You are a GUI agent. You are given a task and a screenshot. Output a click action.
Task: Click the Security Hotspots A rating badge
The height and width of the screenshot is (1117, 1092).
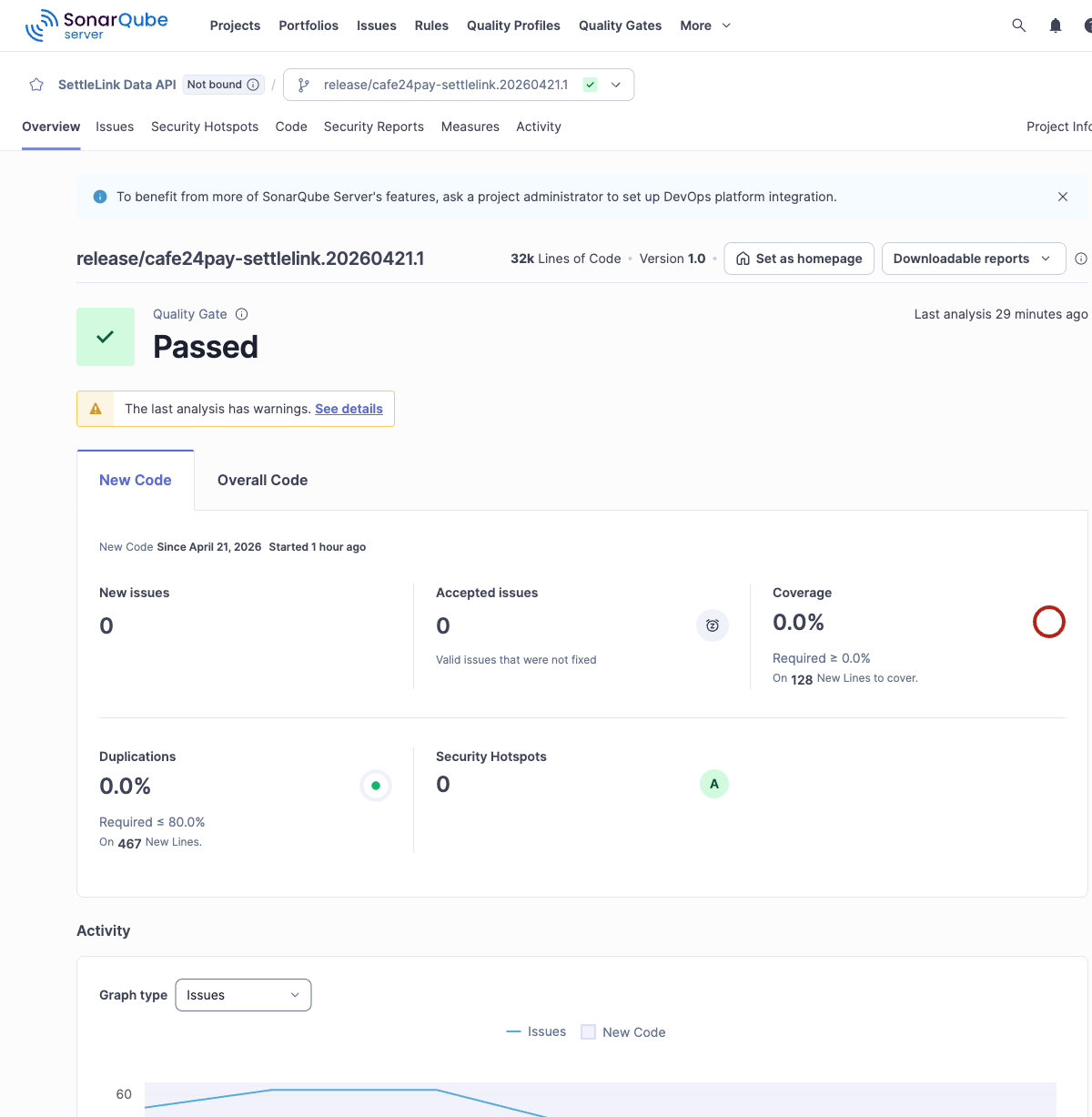click(714, 784)
